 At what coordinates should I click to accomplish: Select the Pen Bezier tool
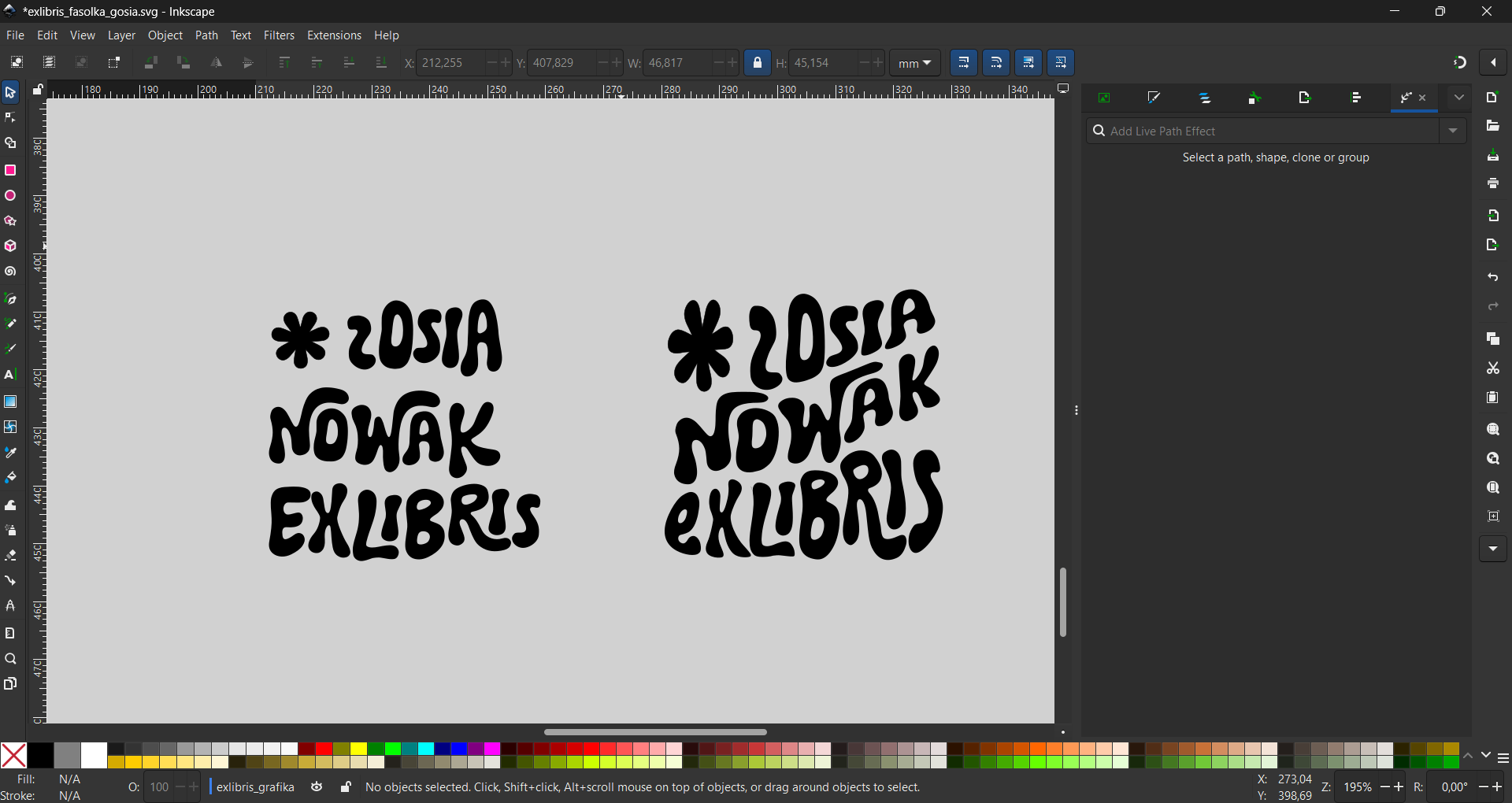(x=10, y=298)
